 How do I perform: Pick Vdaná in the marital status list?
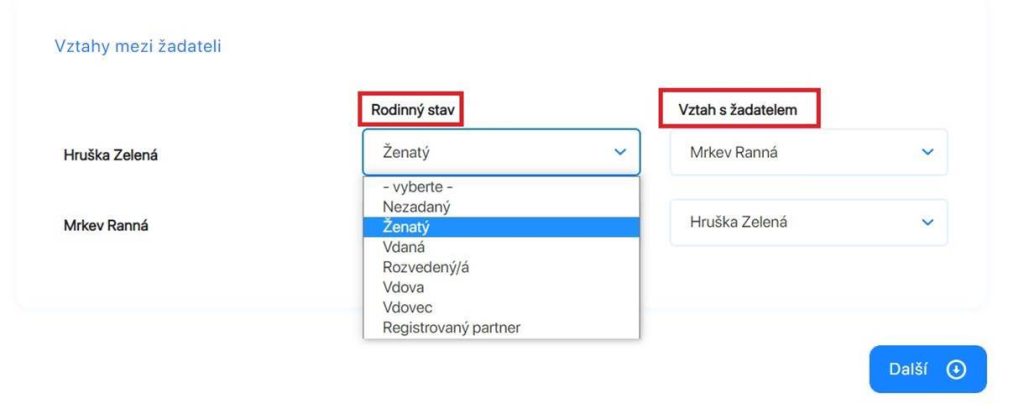coord(501,247)
